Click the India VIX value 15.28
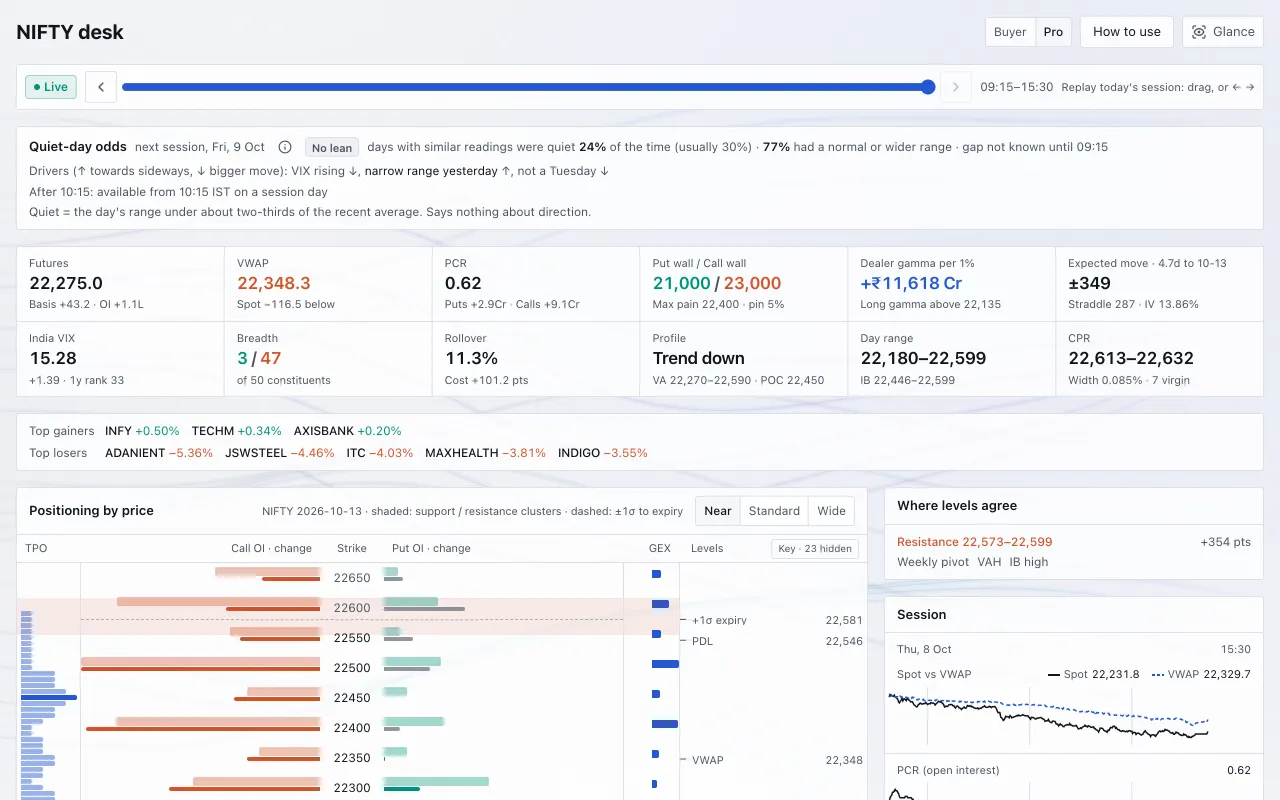1280x800 pixels. coord(53,358)
